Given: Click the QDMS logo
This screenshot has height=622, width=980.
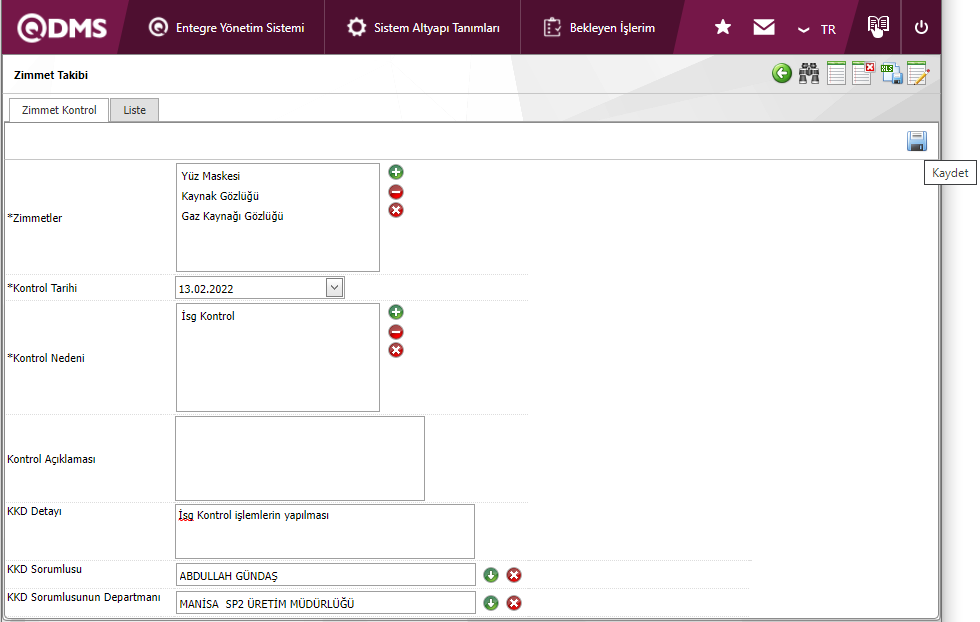Looking at the screenshot, I should (x=62, y=28).
